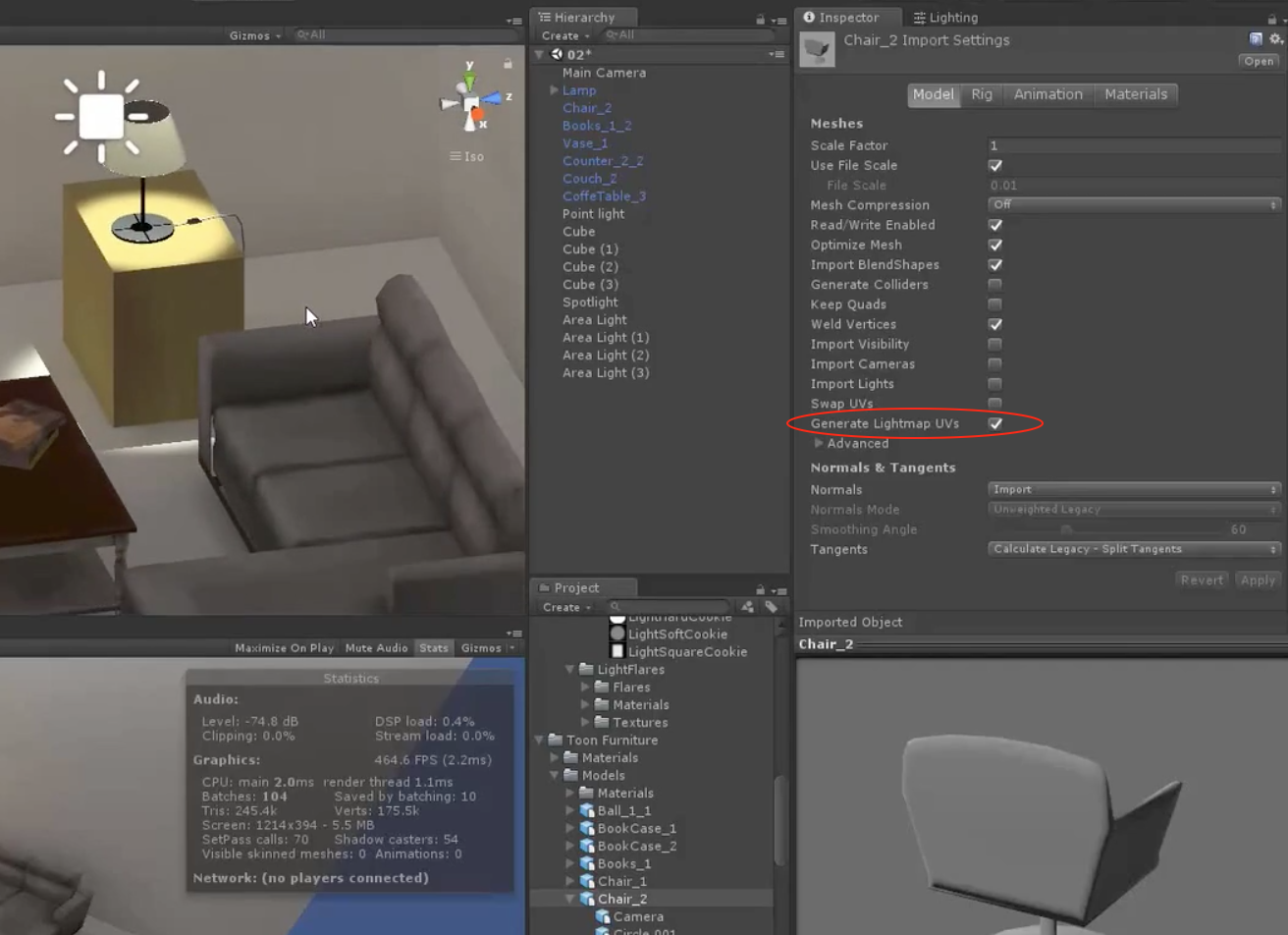Disable Generate Lightmap UVs checkbox
1288x935 pixels.
(x=995, y=423)
